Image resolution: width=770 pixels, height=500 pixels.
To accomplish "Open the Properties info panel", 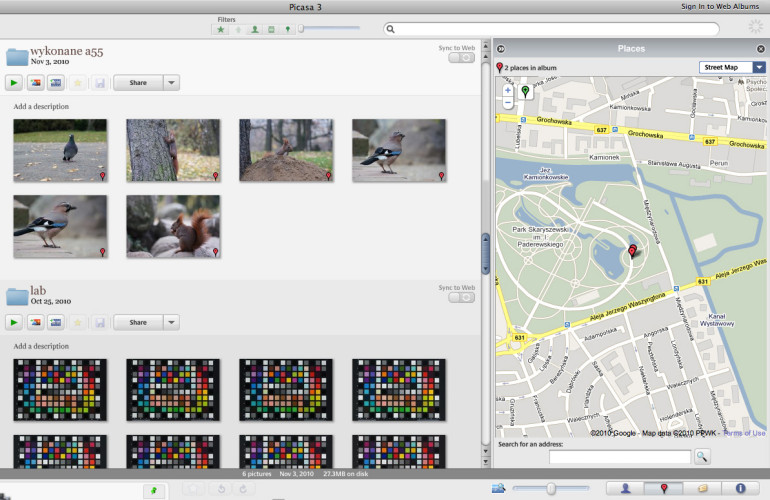I will 741,488.
